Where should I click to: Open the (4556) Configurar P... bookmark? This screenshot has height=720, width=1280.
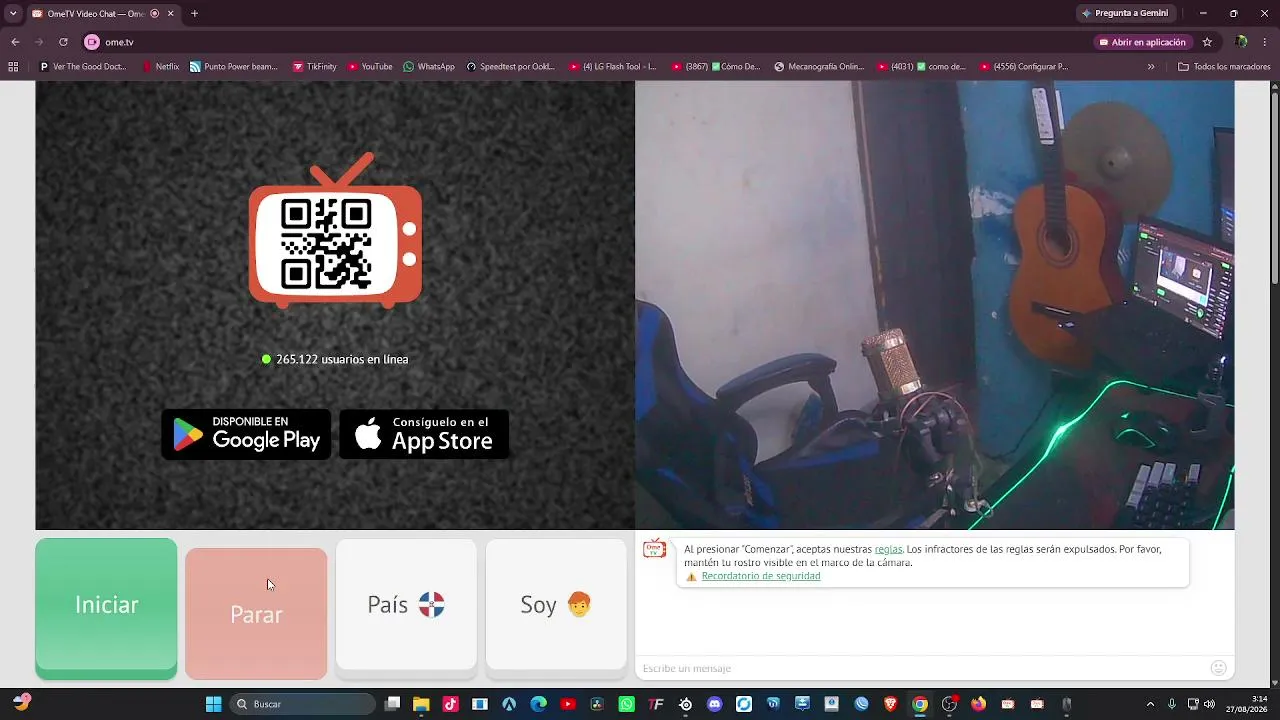pos(1024,67)
